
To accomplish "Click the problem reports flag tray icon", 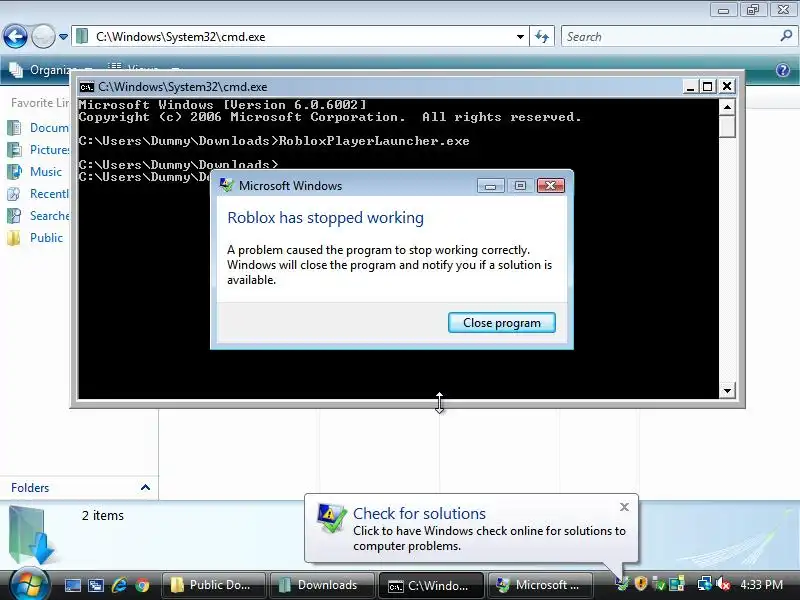I will pos(622,584).
